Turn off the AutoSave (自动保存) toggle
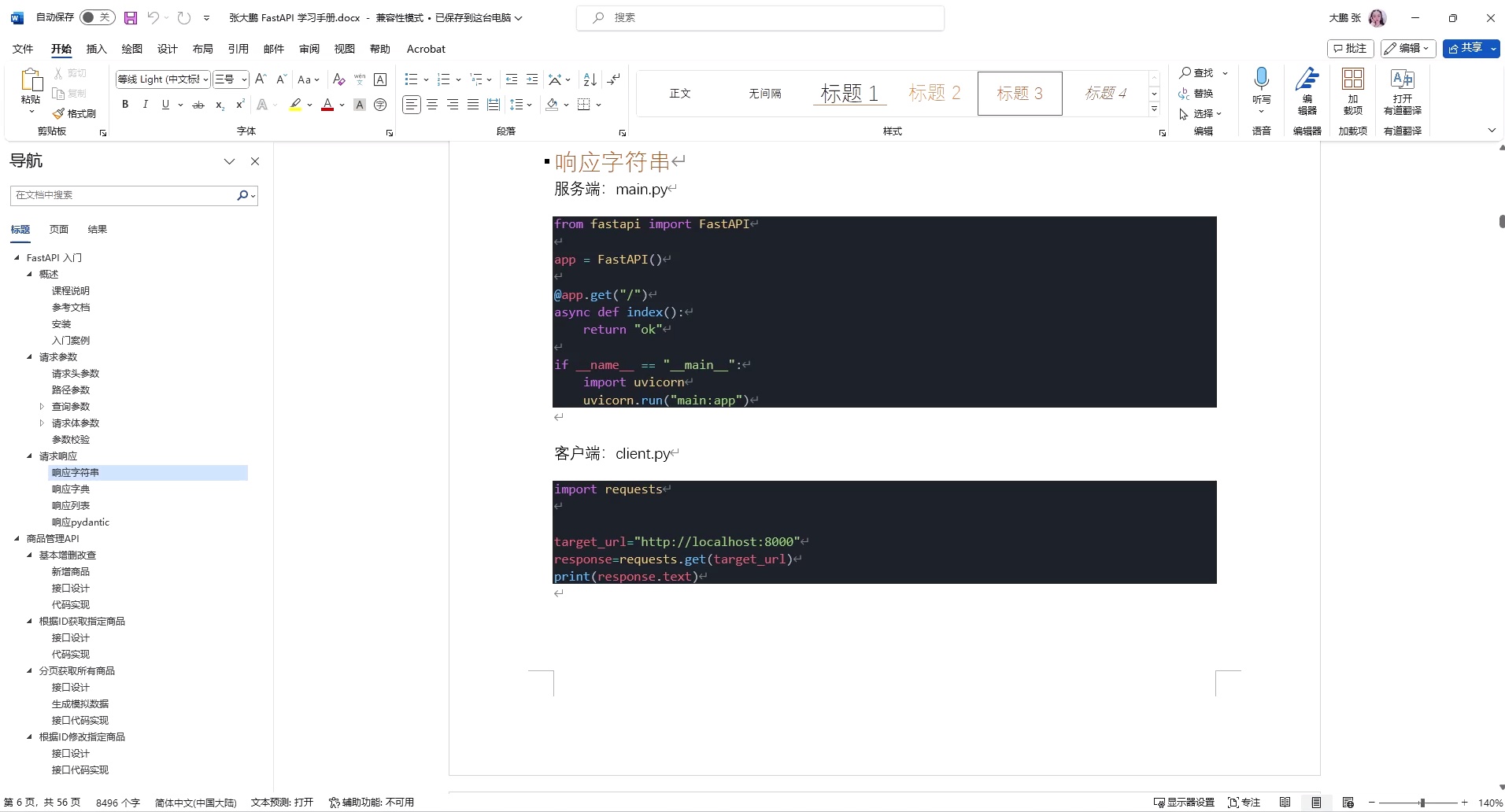This screenshot has width=1505, height=812. tap(97, 17)
